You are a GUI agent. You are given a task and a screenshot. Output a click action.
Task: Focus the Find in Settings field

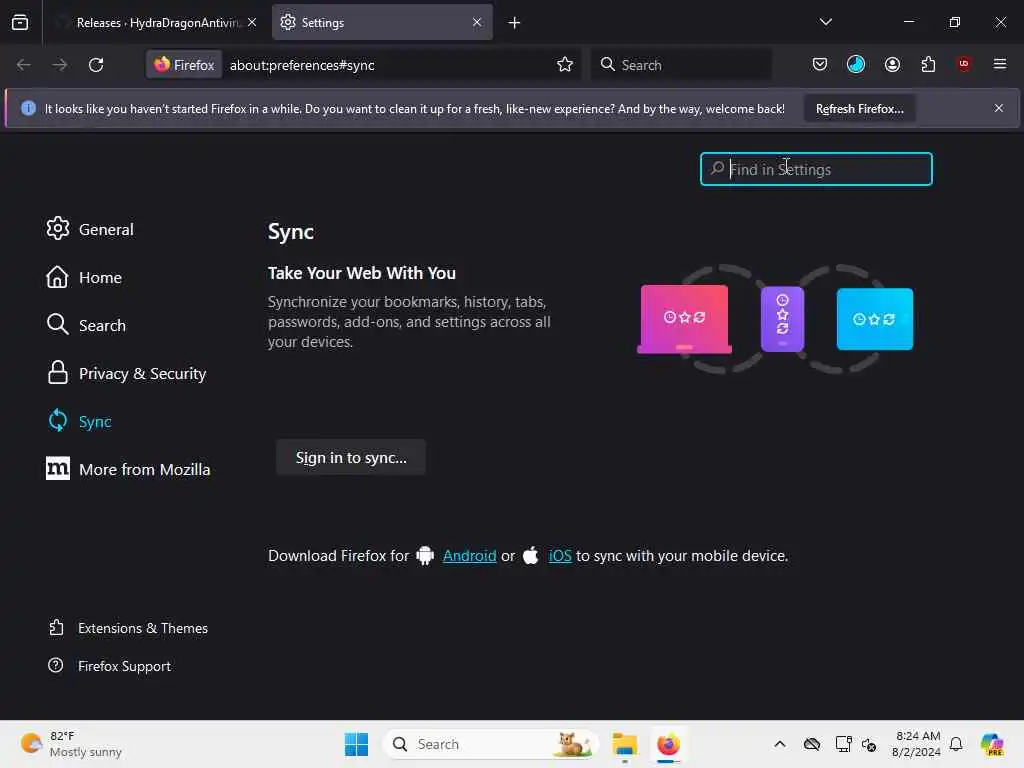(x=816, y=169)
